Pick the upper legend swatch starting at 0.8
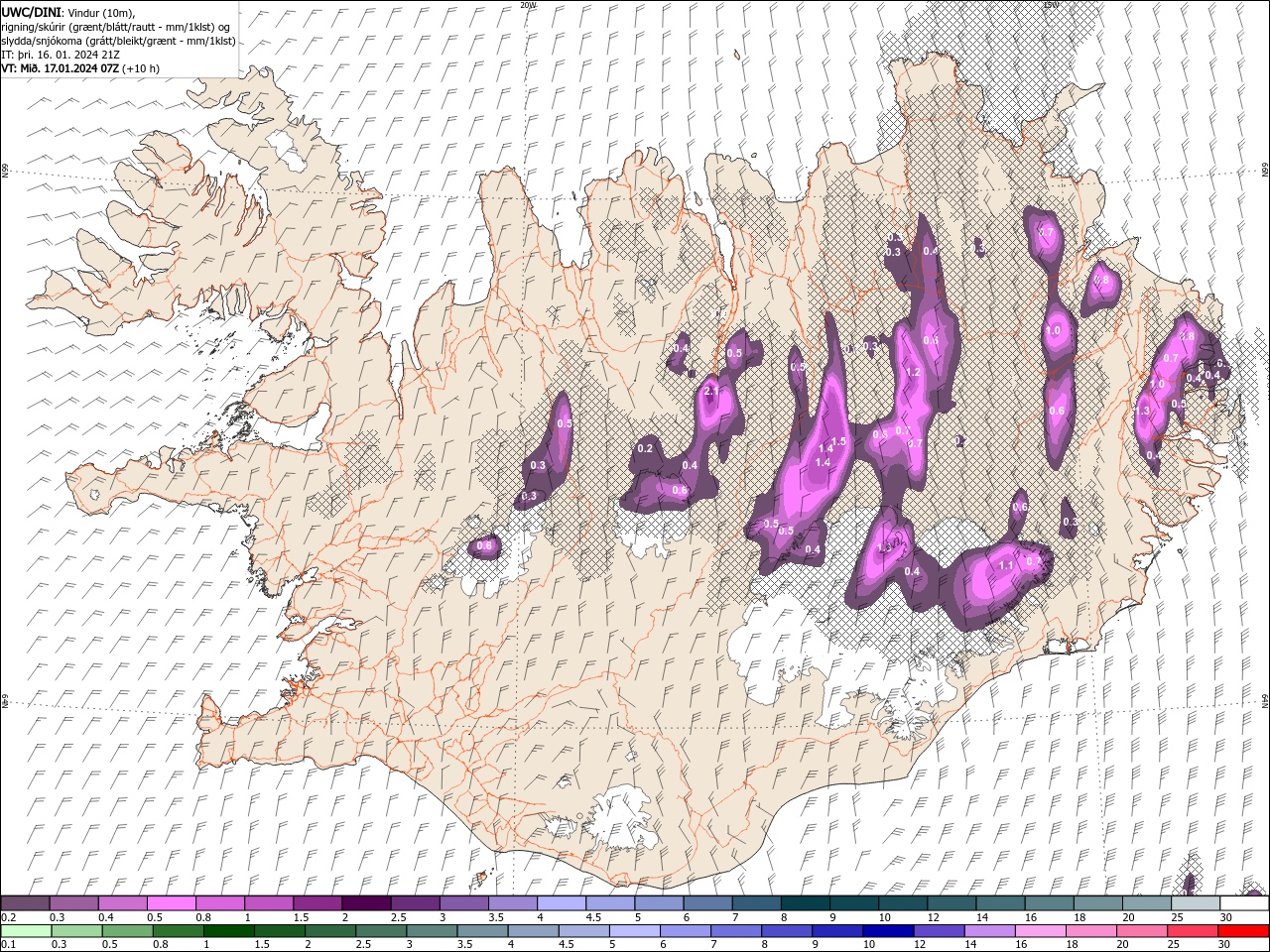The width and height of the screenshot is (1270, 952). pos(219,903)
